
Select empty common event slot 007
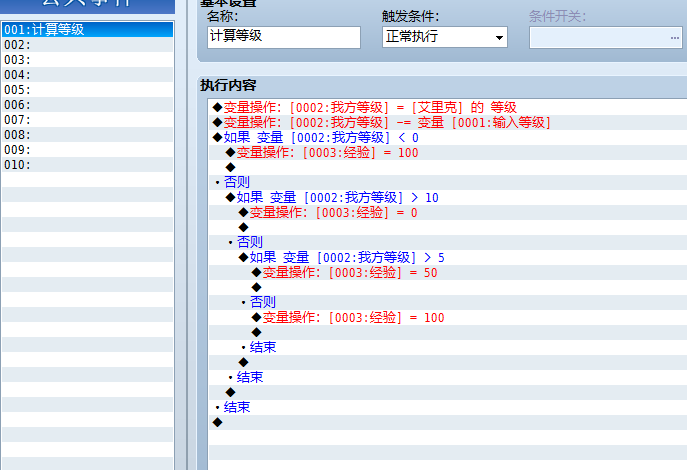click(x=87, y=120)
